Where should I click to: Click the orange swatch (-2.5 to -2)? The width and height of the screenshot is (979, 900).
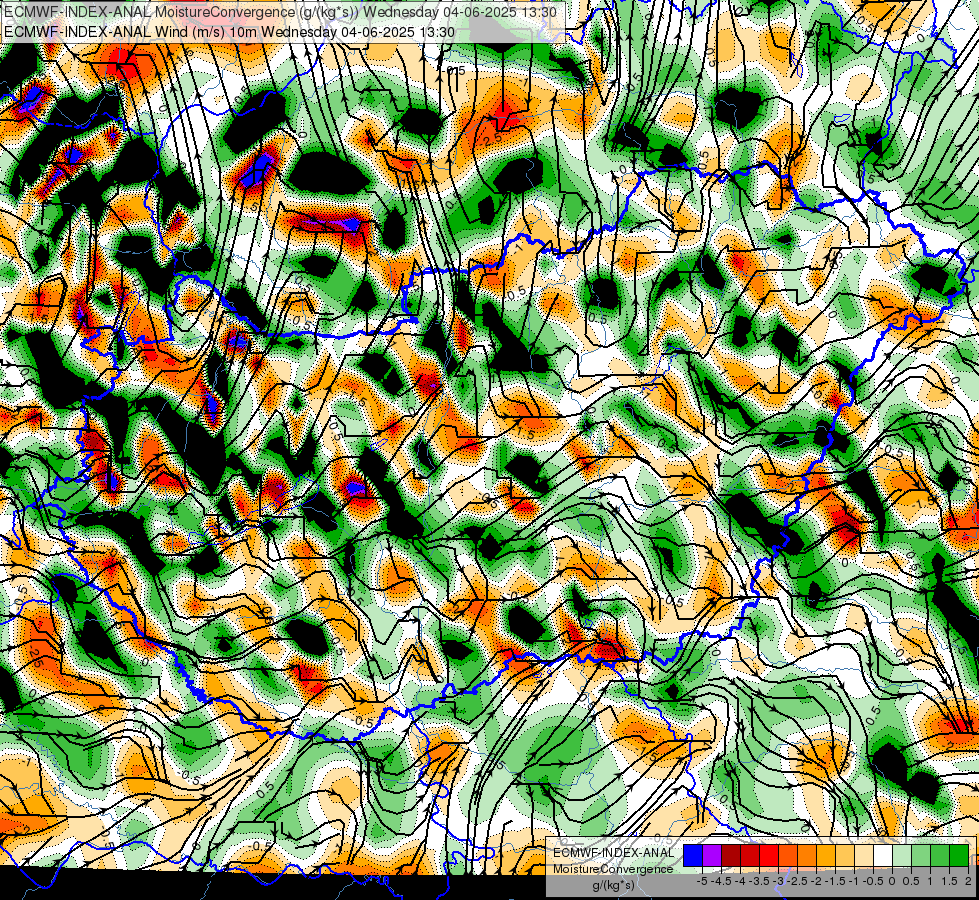807,856
